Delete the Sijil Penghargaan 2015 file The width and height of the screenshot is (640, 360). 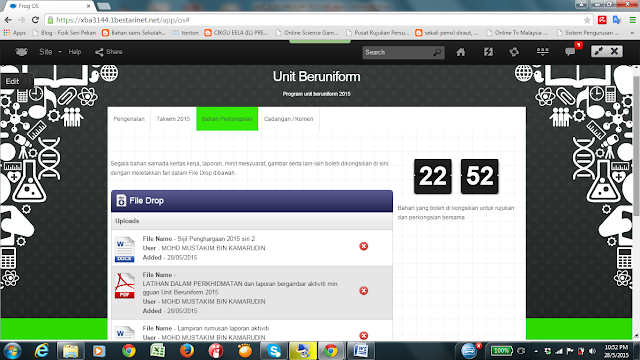pyautogui.click(x=364, y=246)
